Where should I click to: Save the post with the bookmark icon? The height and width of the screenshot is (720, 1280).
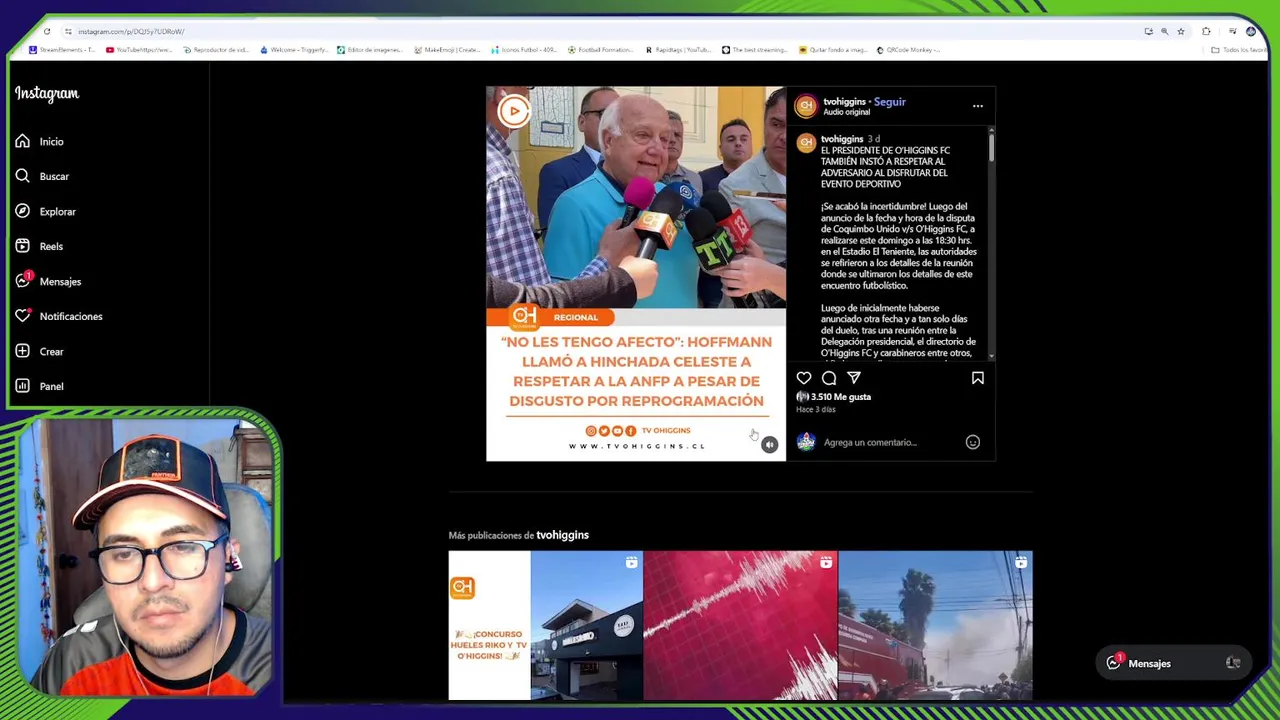(x=978, y=378)
